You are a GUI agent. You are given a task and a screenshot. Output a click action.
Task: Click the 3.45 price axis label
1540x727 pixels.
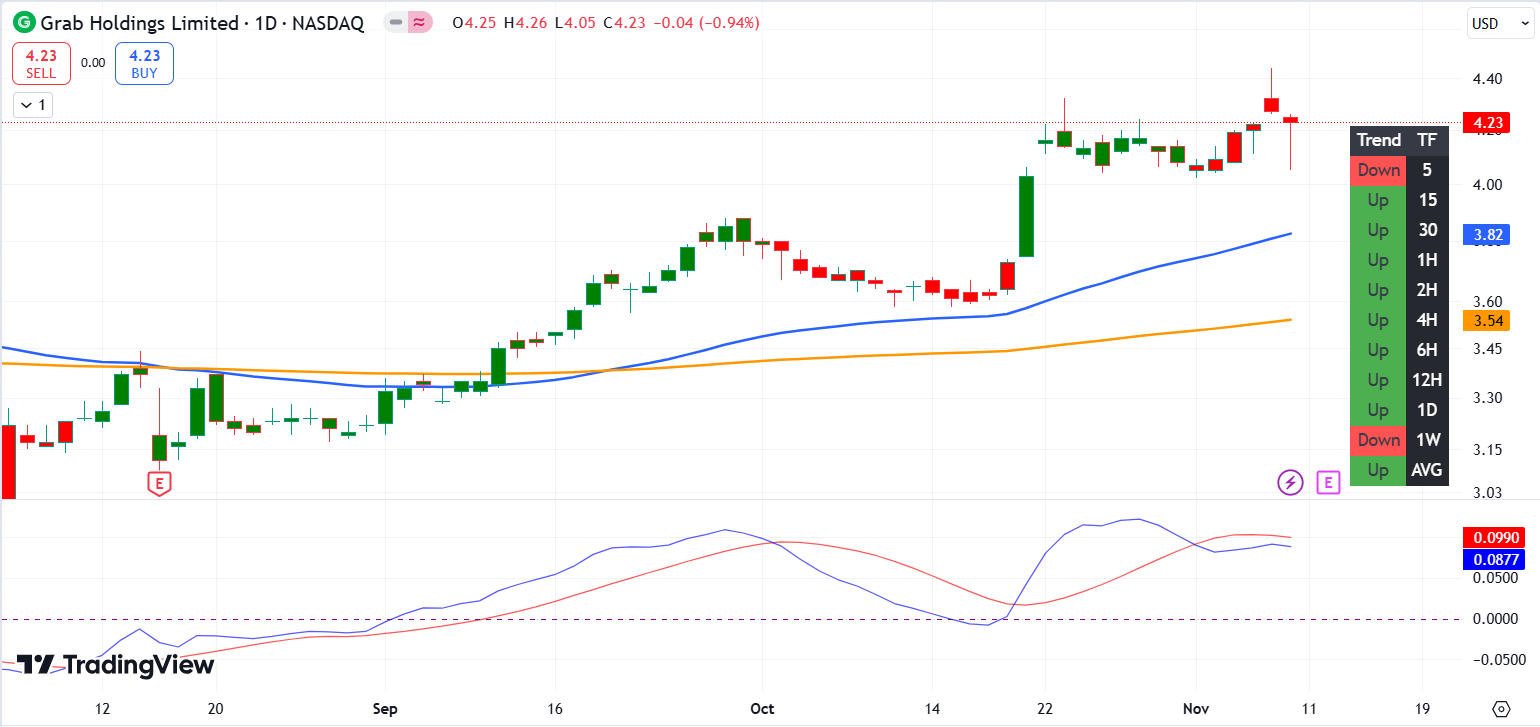(1488, 349)
